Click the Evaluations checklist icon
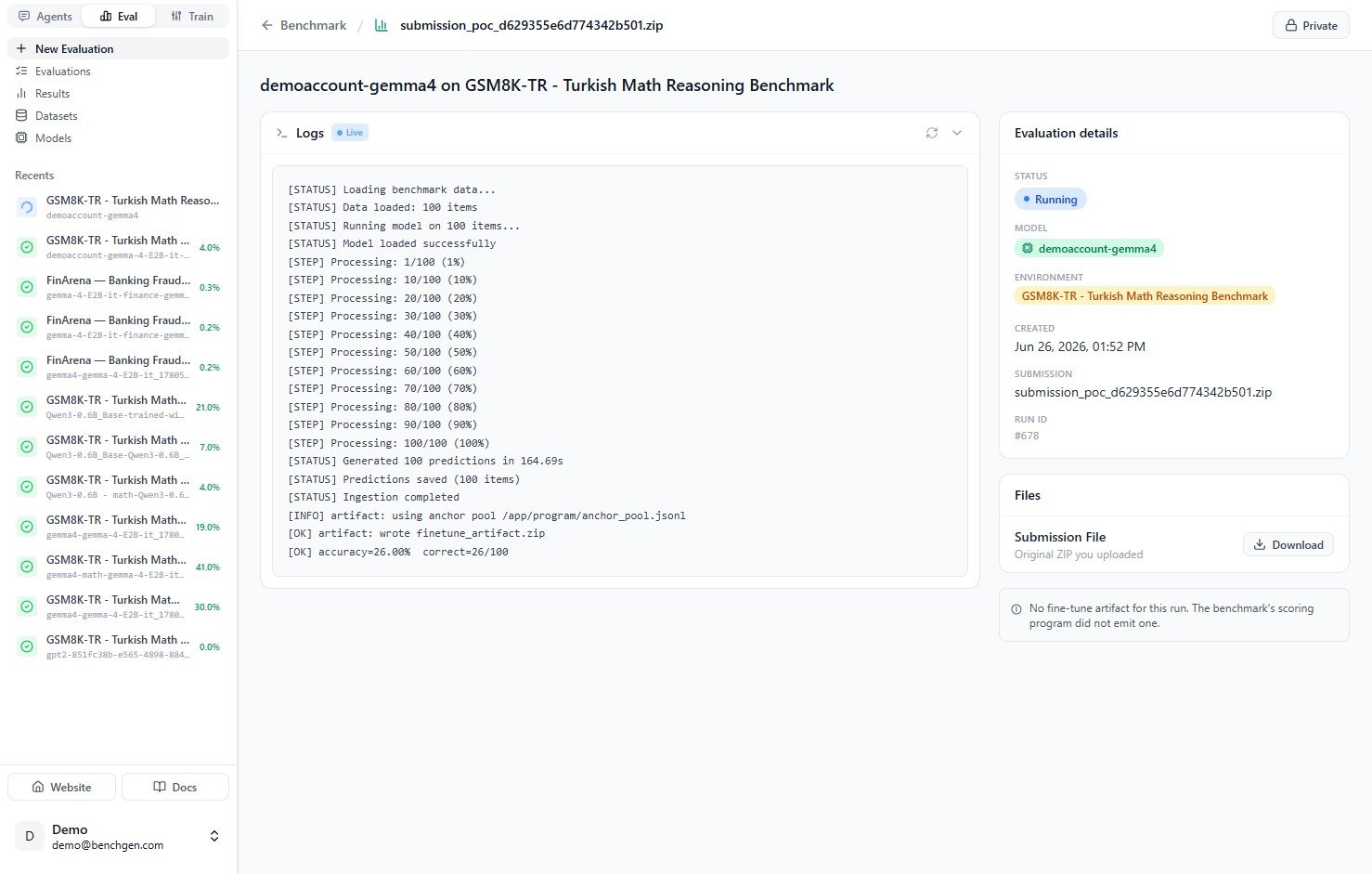The width and height of the screenshot is (1372, 874). 21,71
